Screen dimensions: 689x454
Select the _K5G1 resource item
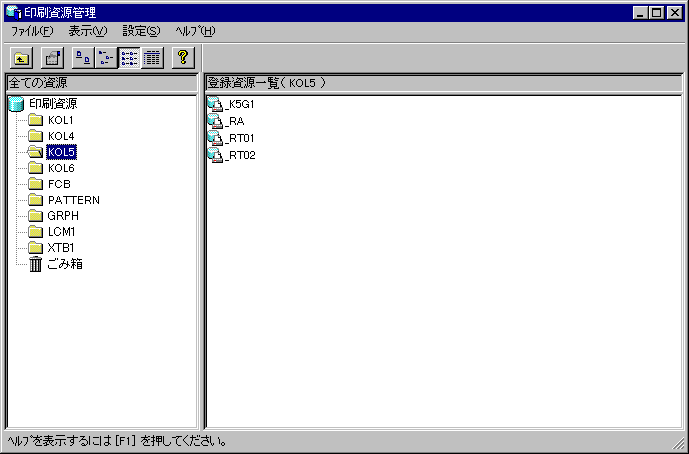[x=231, y=104]
